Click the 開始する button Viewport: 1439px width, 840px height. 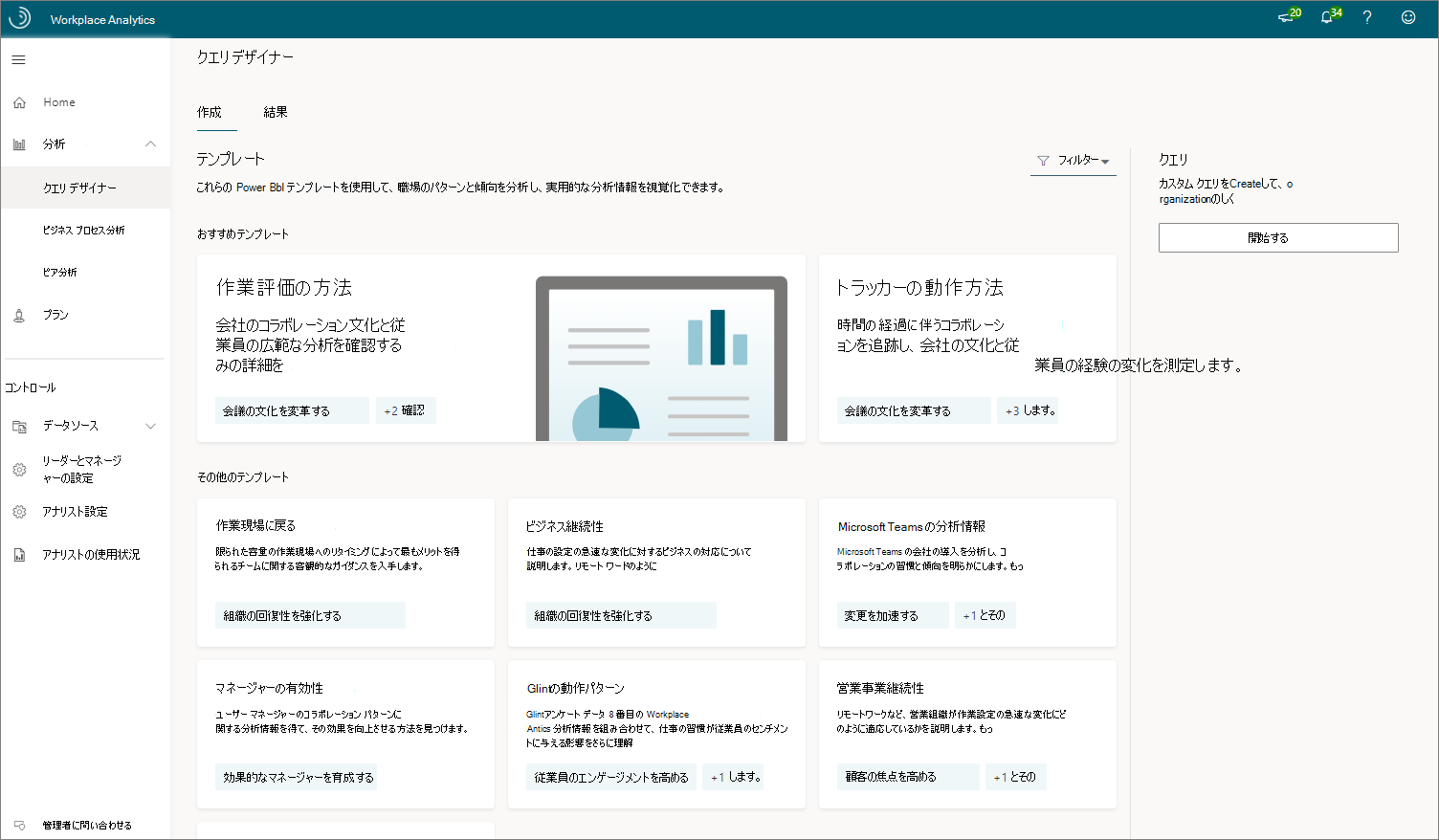tap(1278, 238)
